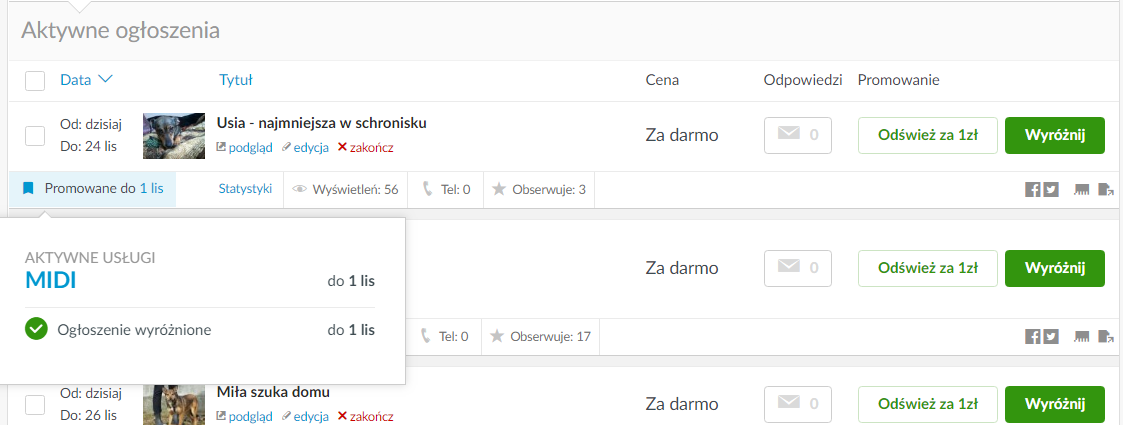Viewport: 1123px width, 425px height.
Task: Click the Facebook icon in second listing row
Action: (1033, 337)
